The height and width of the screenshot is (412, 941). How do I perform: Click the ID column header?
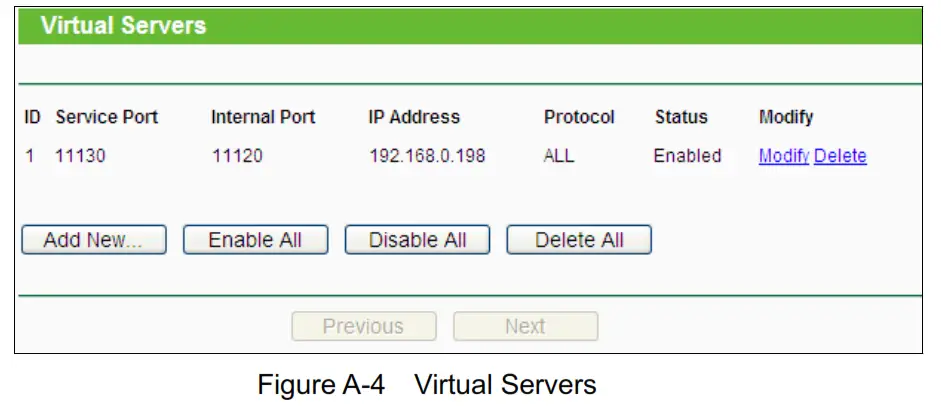tap(32, 117)
